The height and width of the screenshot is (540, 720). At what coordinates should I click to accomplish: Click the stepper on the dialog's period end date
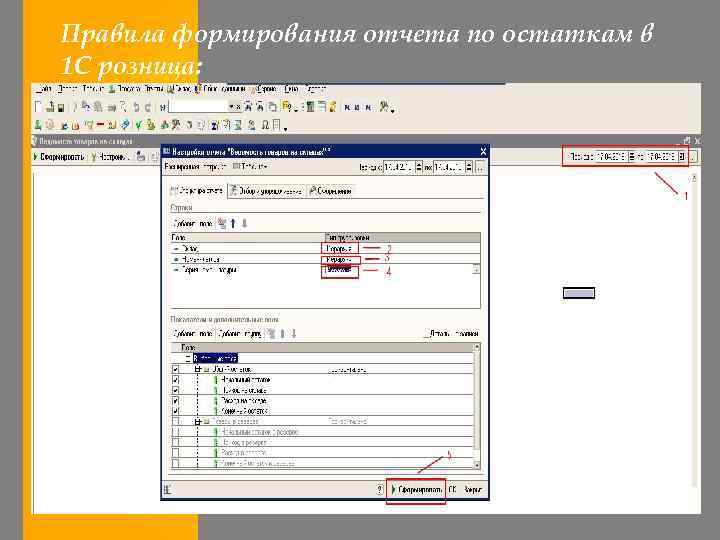[469, 167]
